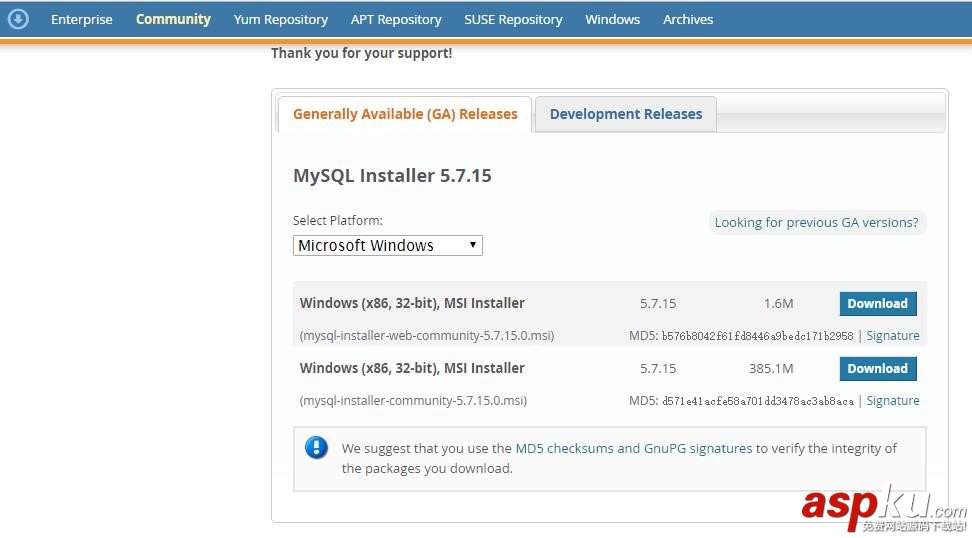Click the mysql-installer-community-5.7.15.0.msi filename

pos(413,401)
